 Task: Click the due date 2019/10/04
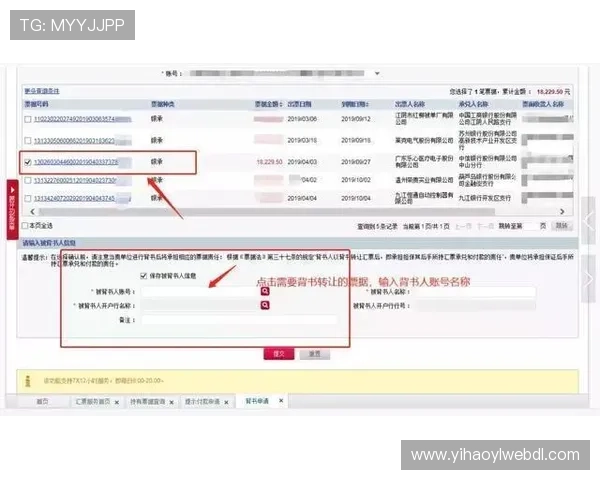click(356, 198)
